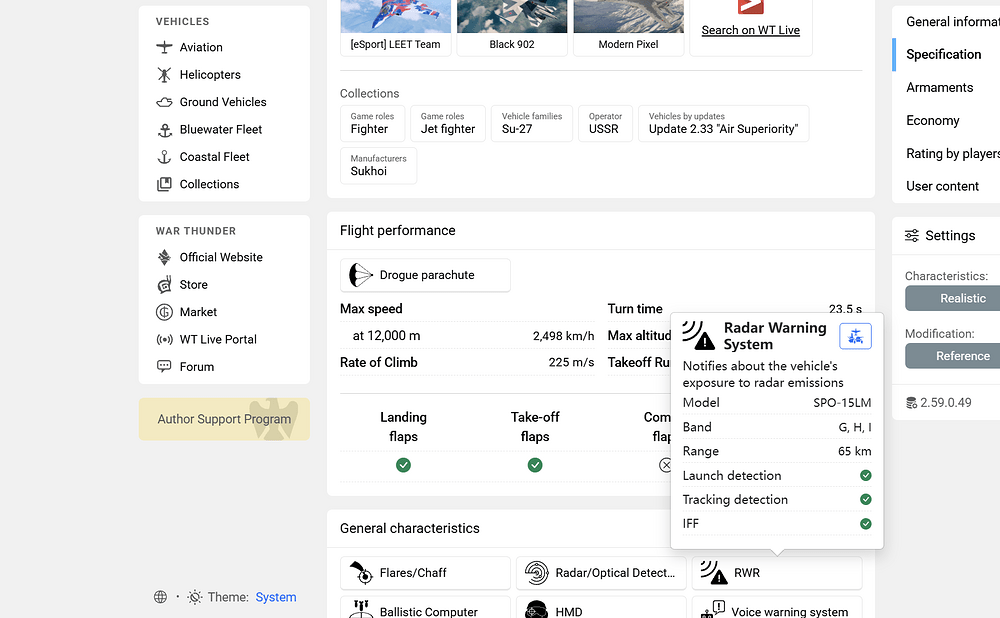This screenshot has width=1000, height=618.
Task: Open the Modern Pixel camouflage thumbnail
Action: [x=628, y=28]
